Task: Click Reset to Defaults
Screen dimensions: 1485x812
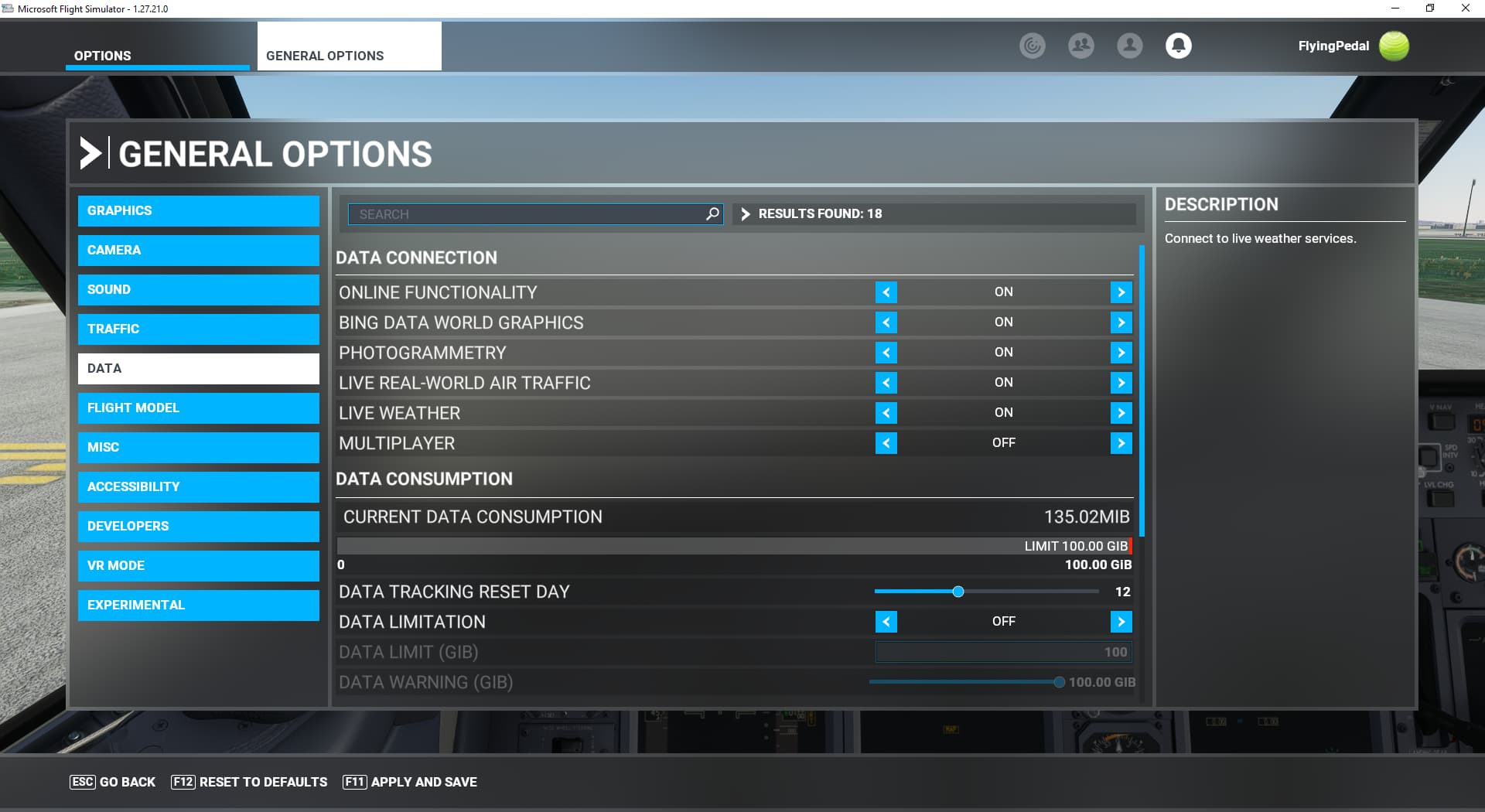Action: (x=249, y=782)
